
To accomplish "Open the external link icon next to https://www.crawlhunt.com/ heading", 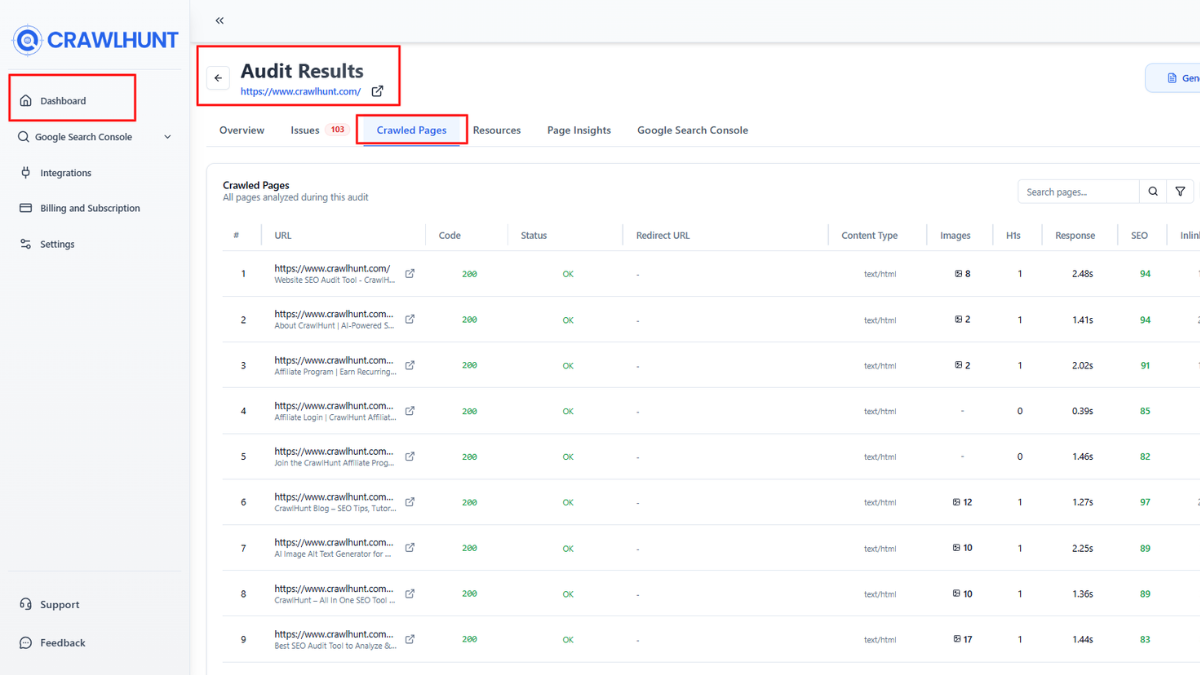I will 377,91.
